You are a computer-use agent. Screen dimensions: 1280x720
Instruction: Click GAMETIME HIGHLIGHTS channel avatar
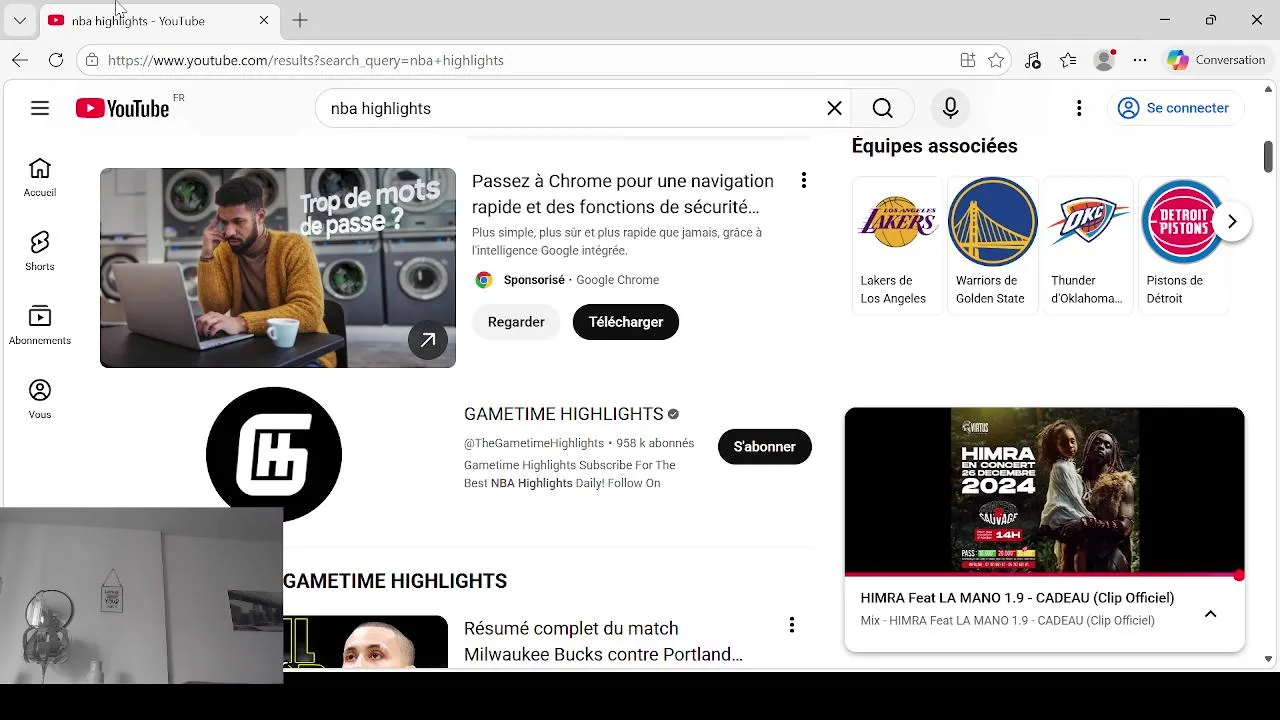pos(273,454)
